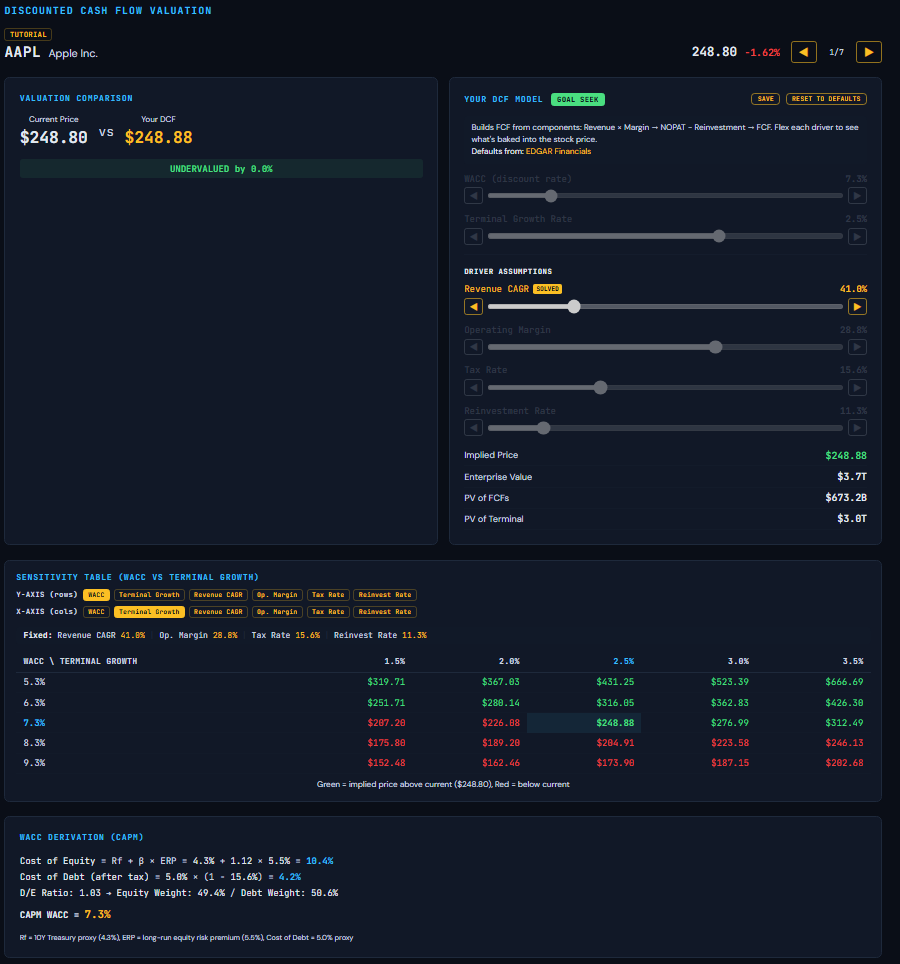Click the $319.71 sensitivity cell

point(386,682)
